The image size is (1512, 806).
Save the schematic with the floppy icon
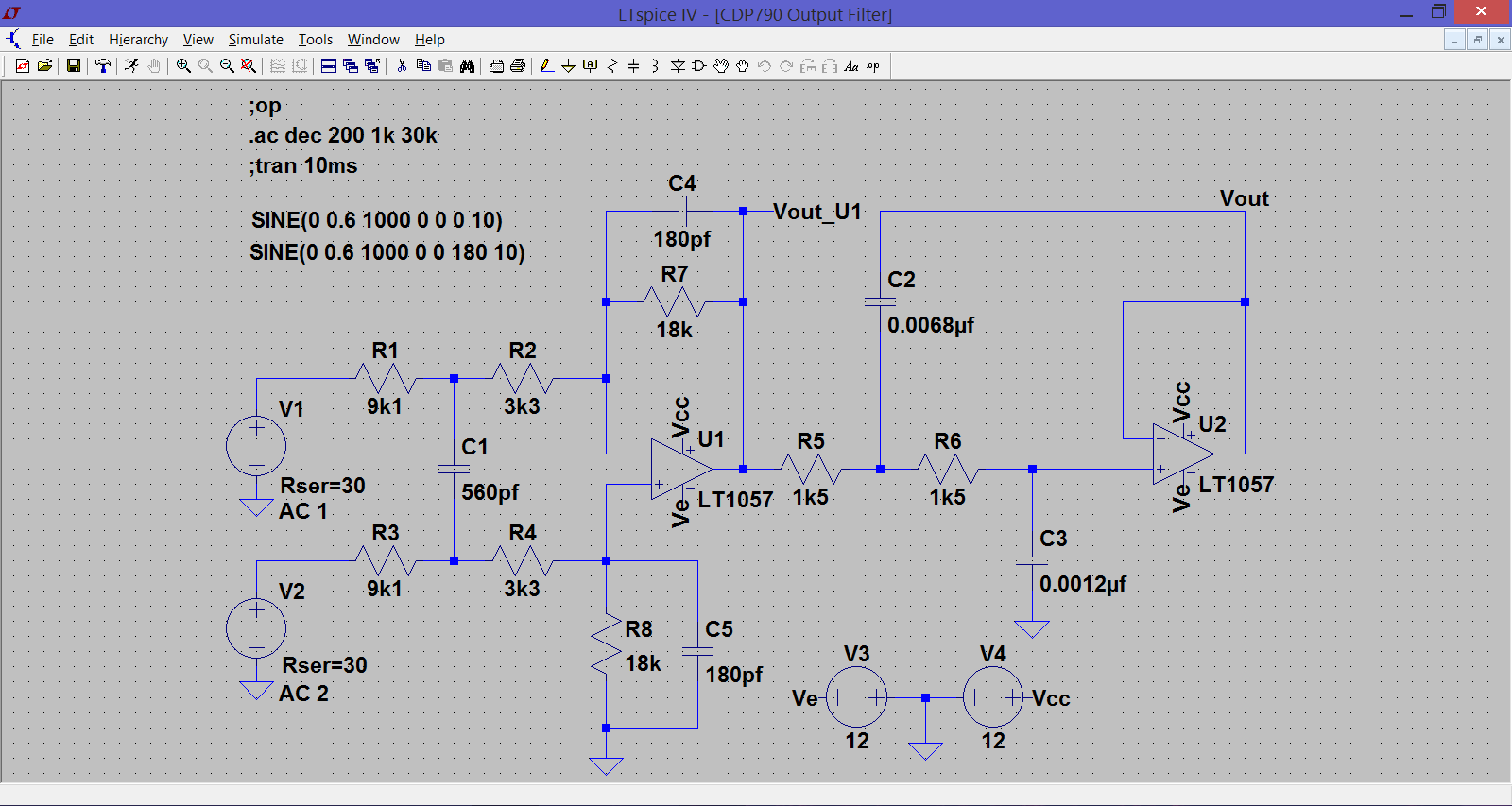[x=73, y=66]
